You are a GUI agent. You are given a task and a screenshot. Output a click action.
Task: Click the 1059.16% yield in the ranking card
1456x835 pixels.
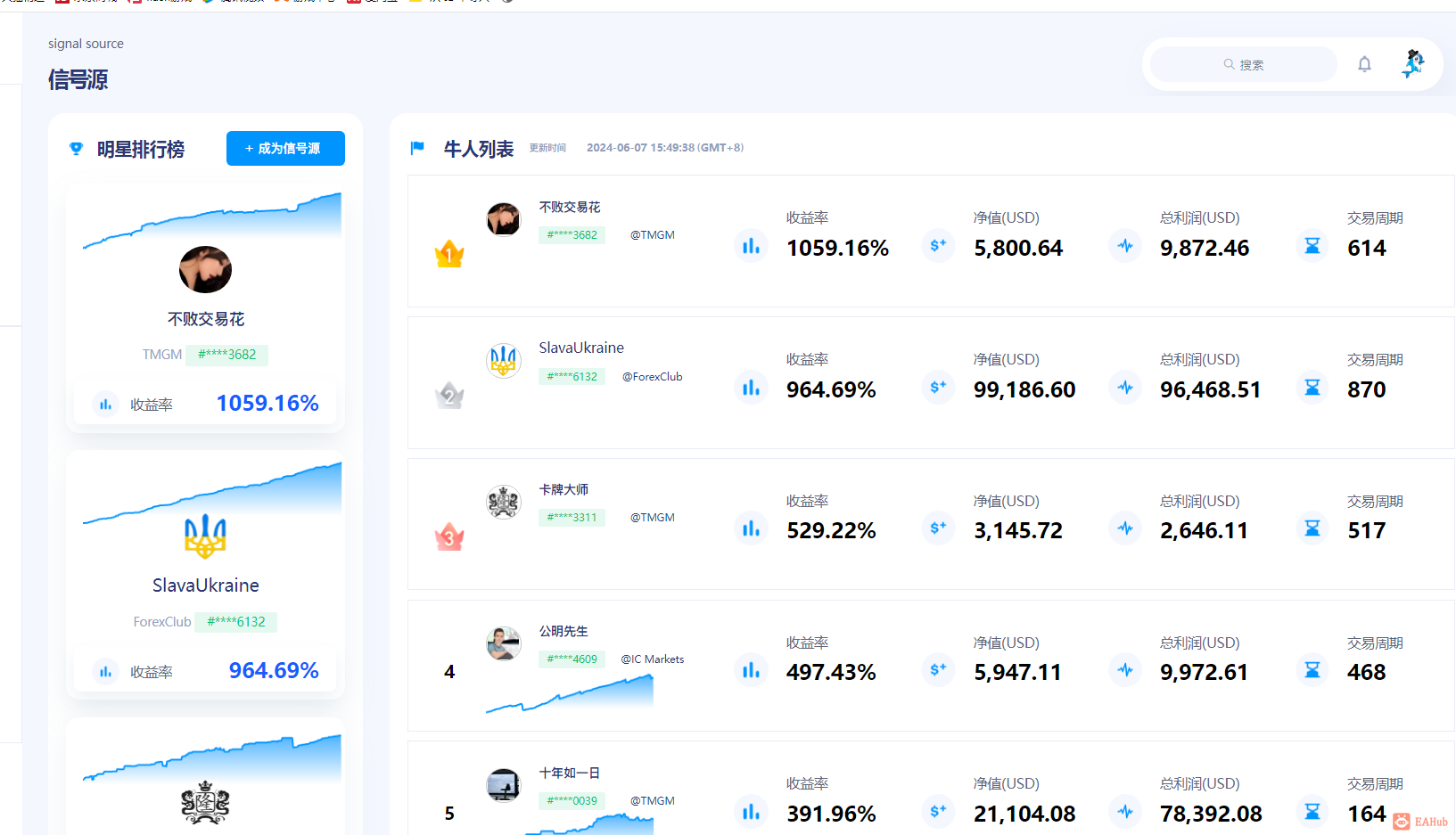pyautogui.click(x=267, y=404)
